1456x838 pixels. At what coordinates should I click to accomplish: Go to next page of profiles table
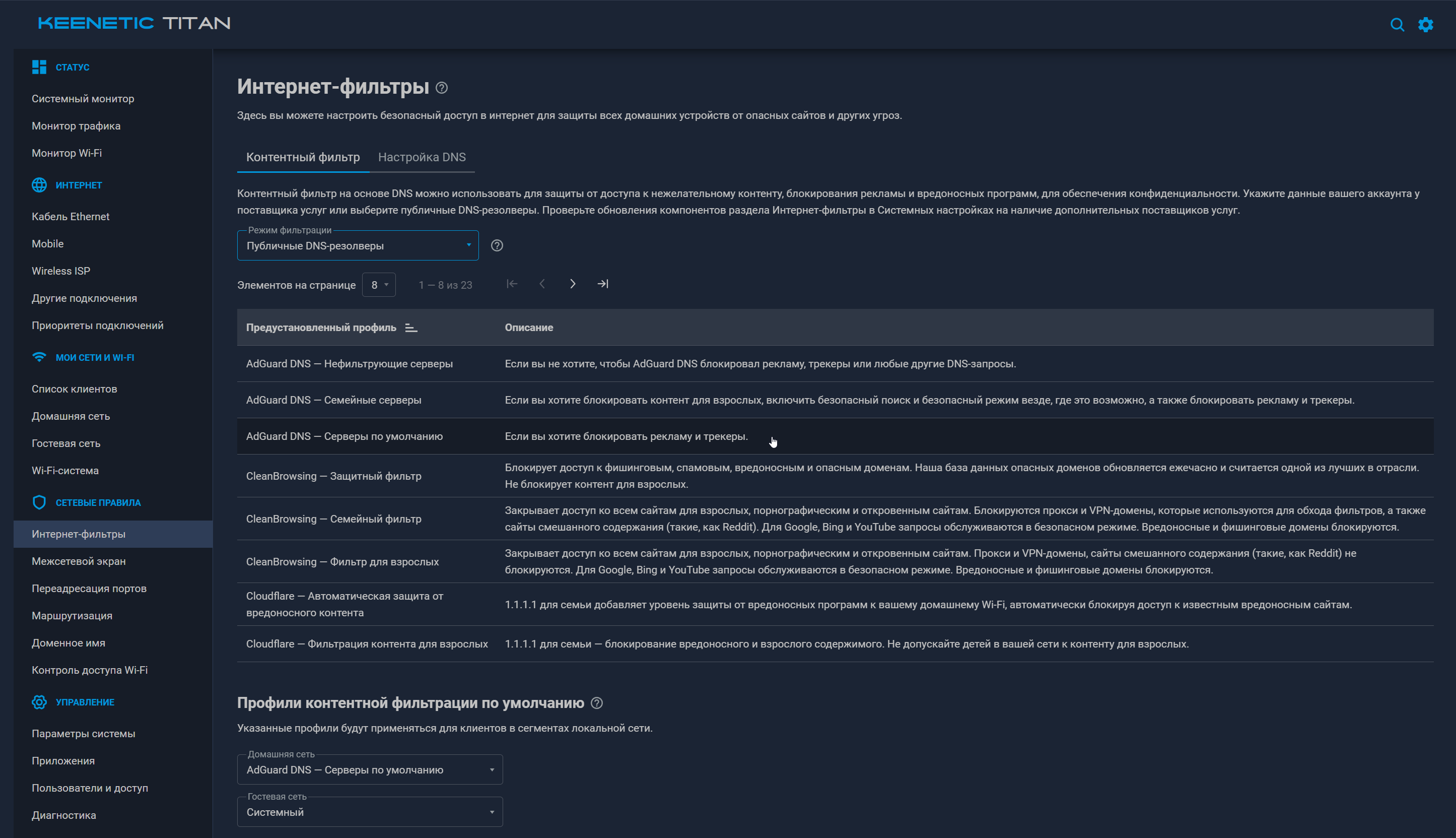click(572, 284)
